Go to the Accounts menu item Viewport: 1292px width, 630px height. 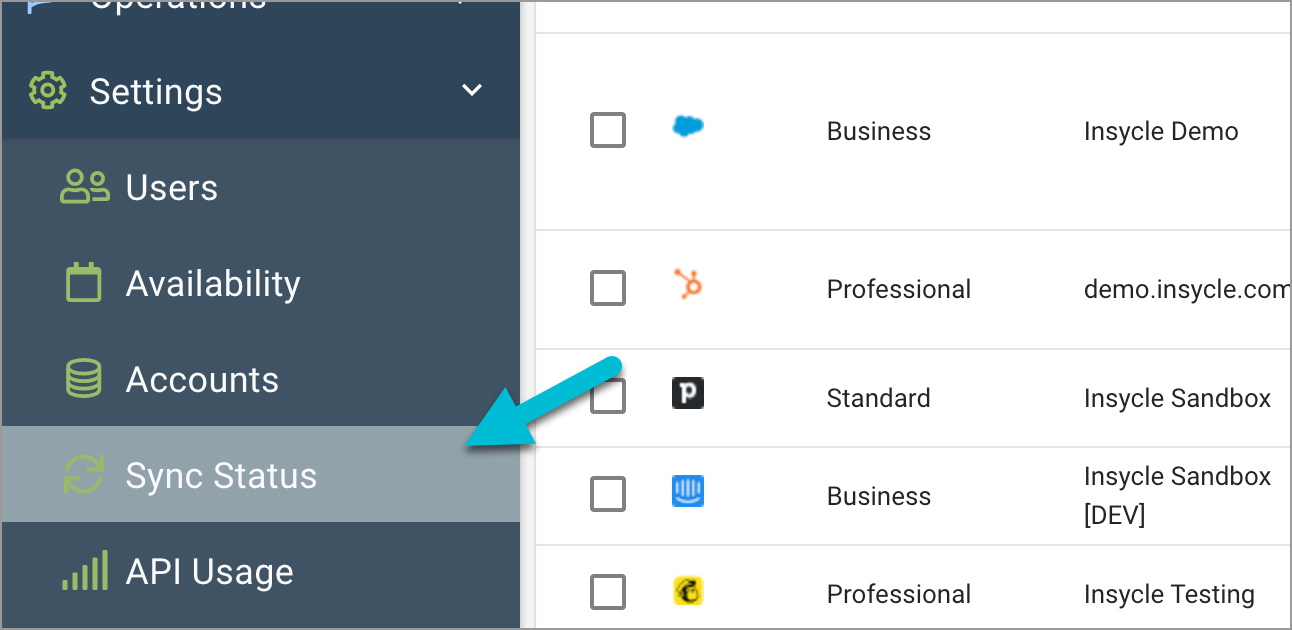tap(261, 379)
